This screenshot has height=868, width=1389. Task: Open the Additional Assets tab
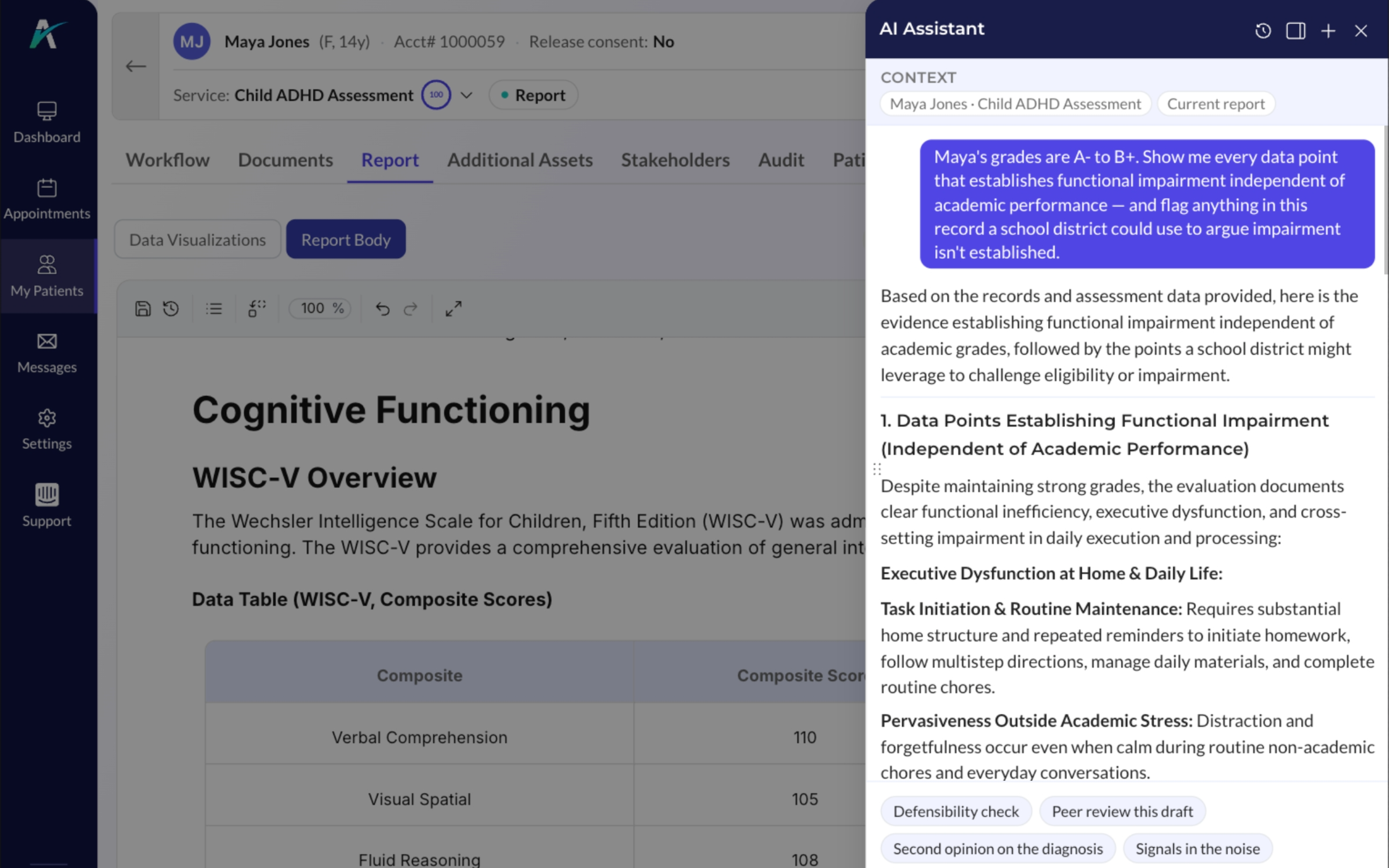point(520,160)
